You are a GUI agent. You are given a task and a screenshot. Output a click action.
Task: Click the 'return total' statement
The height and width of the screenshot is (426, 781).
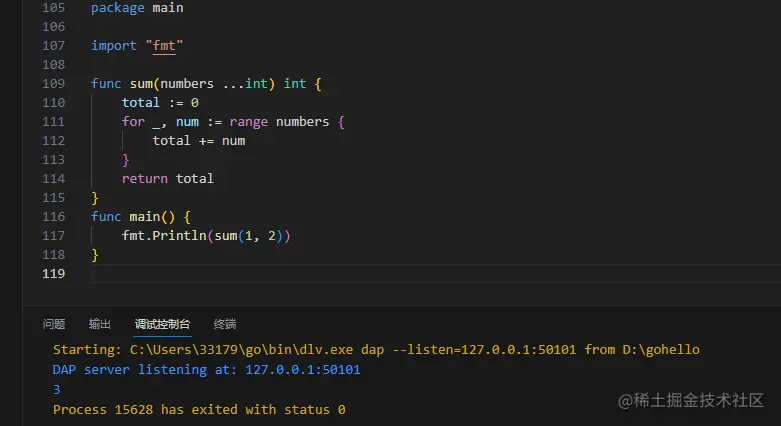(168, 179)
